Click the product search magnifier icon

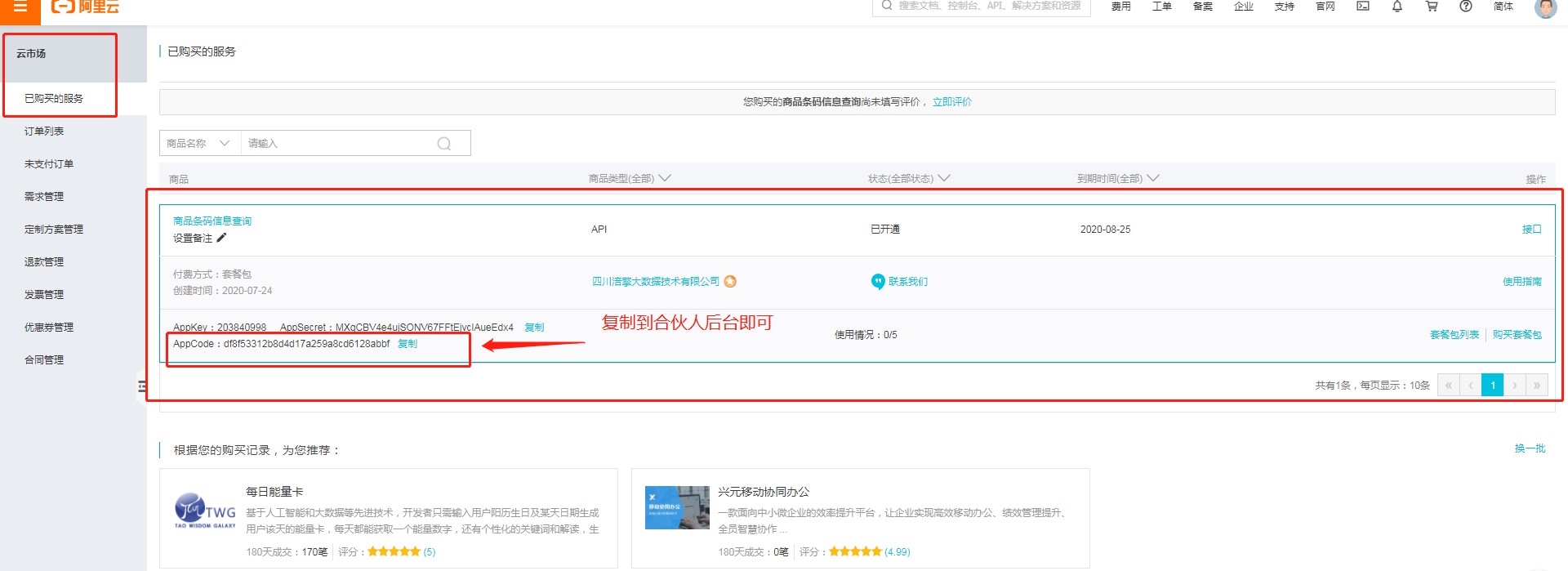(x=444, y=144)
